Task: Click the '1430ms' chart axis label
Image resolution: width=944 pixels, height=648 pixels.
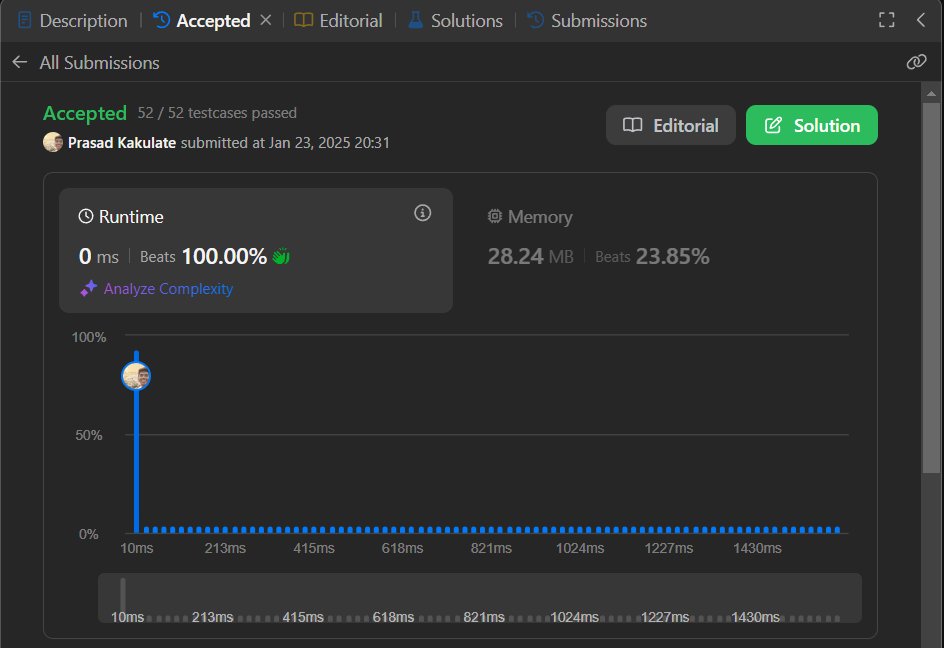Action: coord(757,548)
